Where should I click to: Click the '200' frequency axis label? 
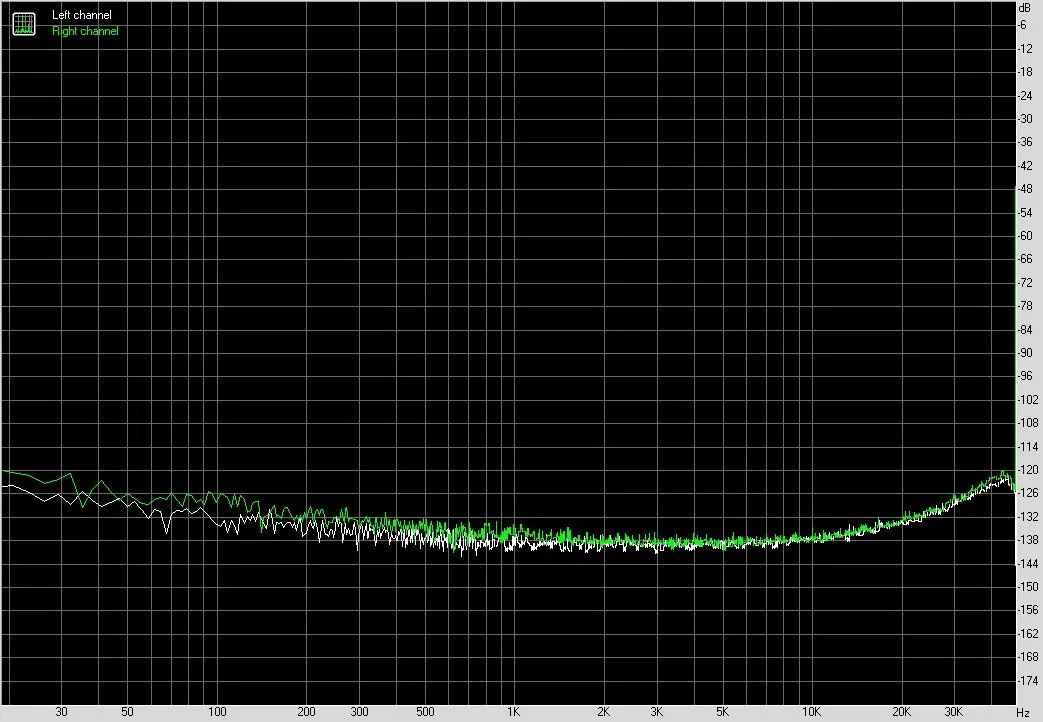click(306, 712)
